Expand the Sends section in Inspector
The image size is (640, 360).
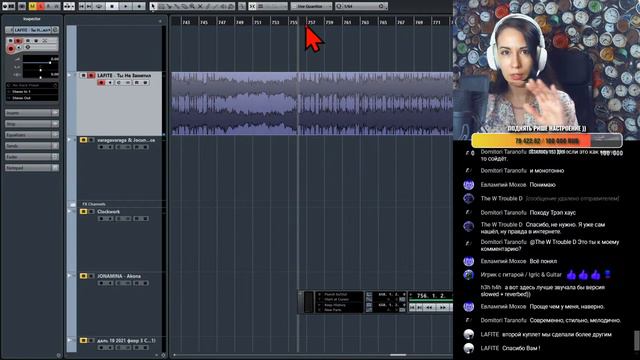point(32,146)
